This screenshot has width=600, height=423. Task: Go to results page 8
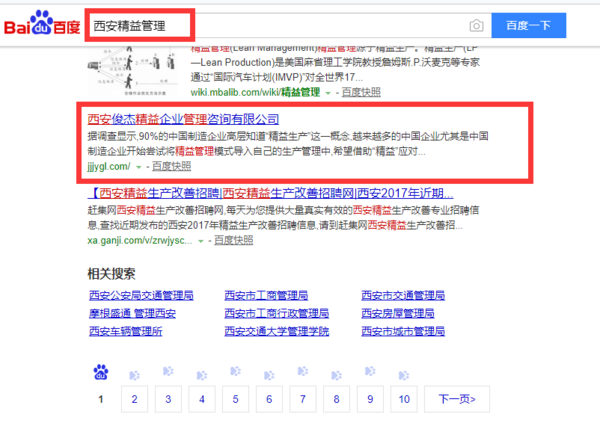(336, 399)
